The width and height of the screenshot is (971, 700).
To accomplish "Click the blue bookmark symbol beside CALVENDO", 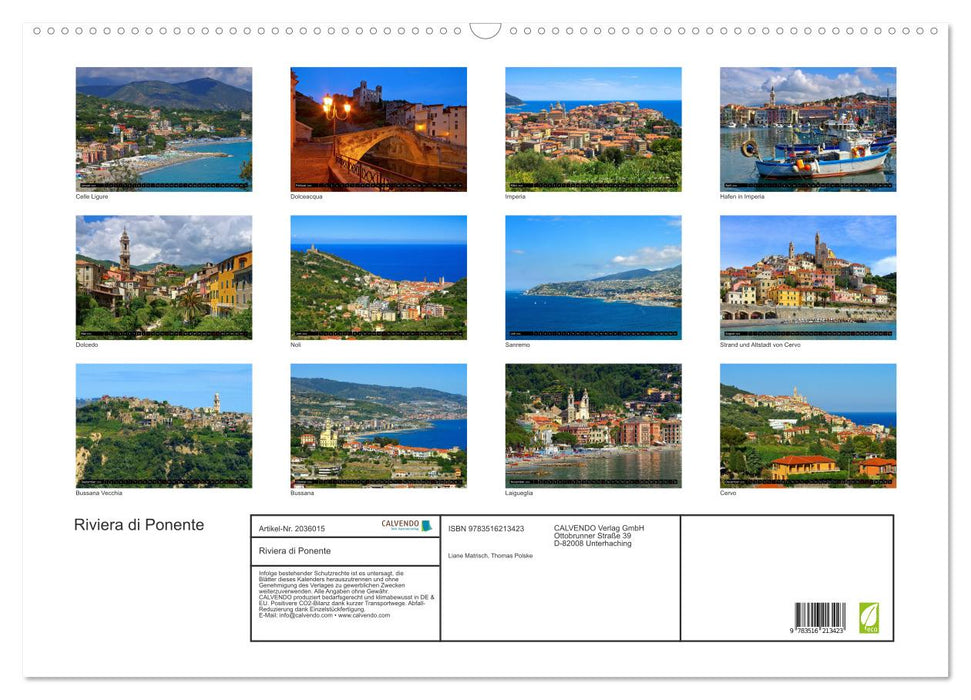I will tap(426, 524).
